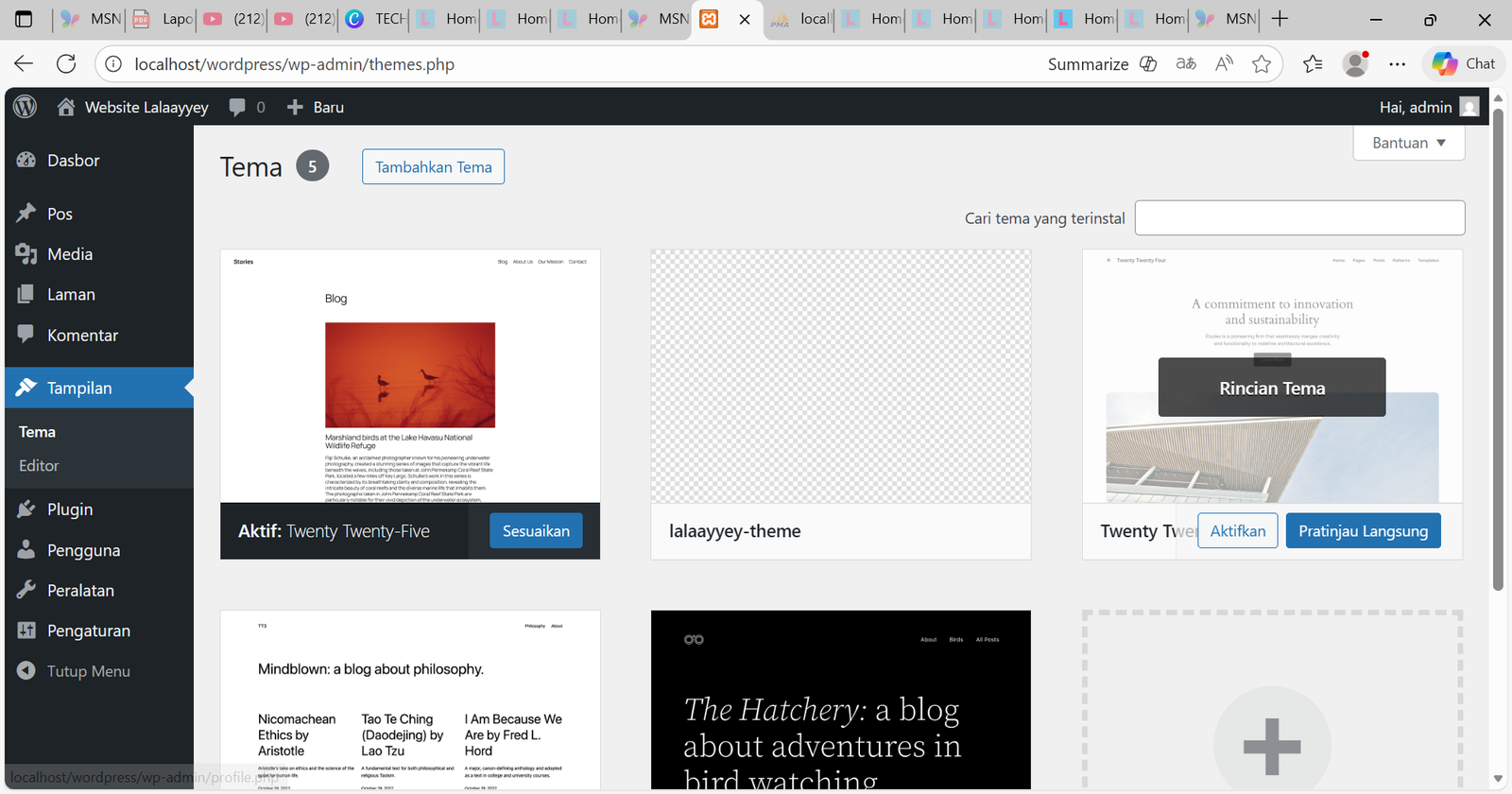Open the comments bubble in admin bar

click(x=237, y=108)
